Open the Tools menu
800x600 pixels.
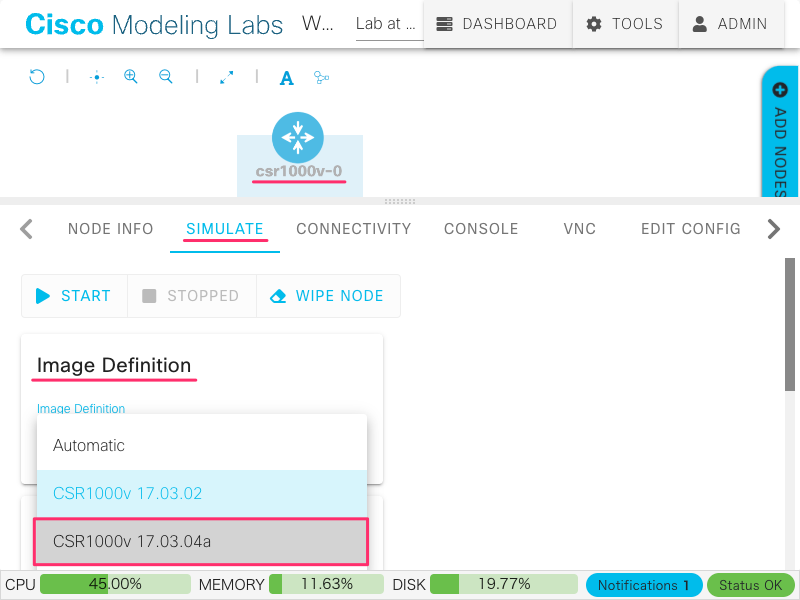click(x=625, y=24)
